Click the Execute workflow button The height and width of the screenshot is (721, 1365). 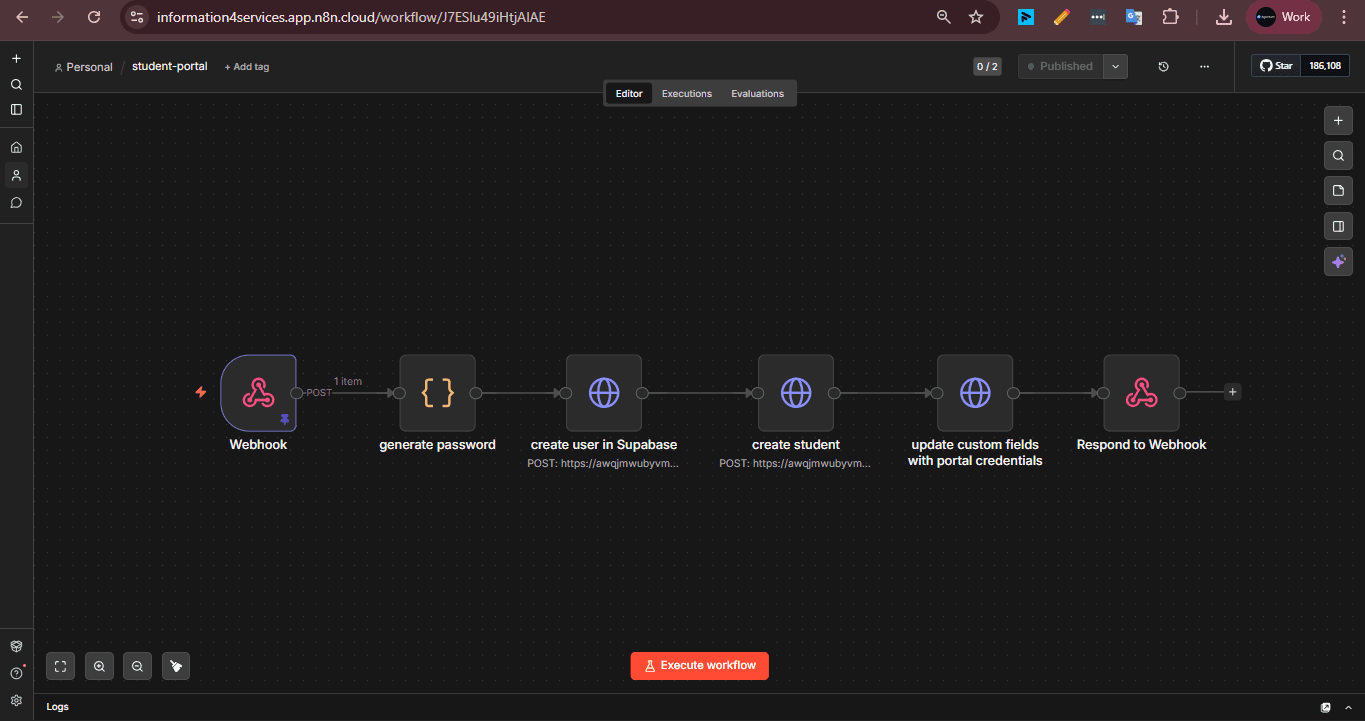[699, 666]
